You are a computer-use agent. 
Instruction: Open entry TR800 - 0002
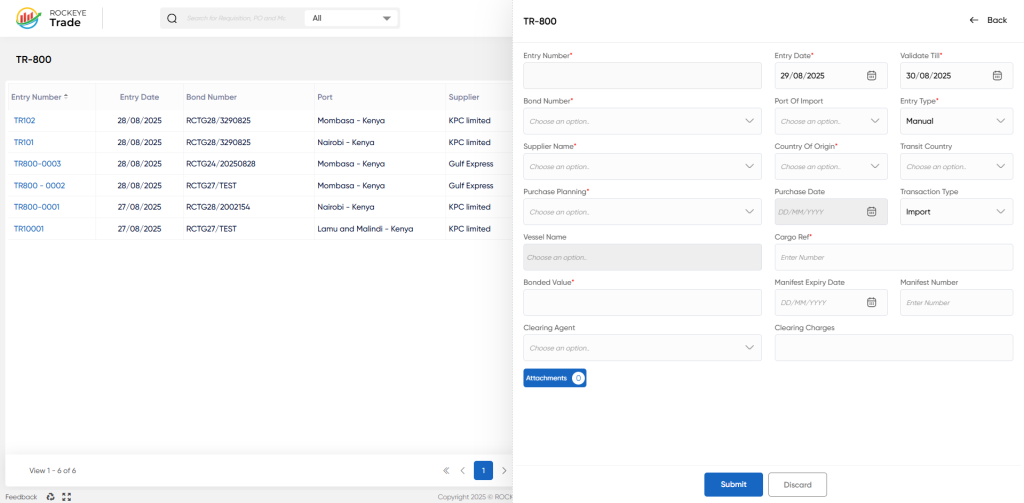pyautogui.click(x=39, y=186)
